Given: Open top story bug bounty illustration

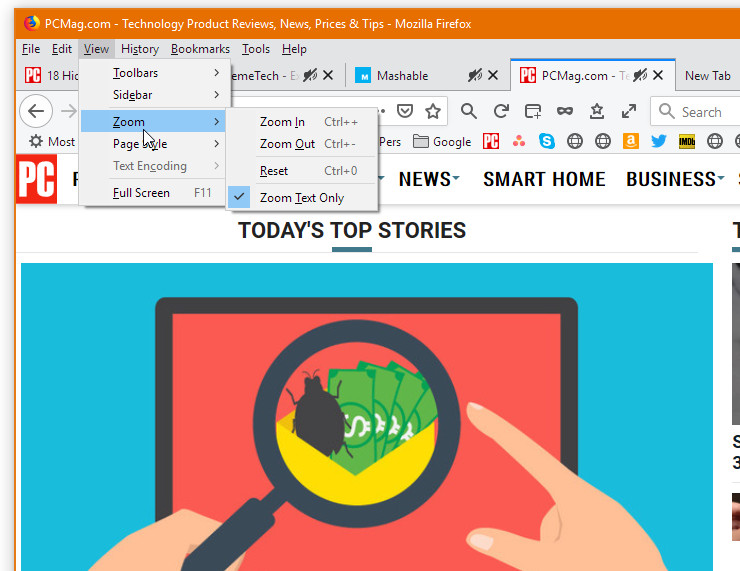Looking at the screenshot, I should [367, 417].
